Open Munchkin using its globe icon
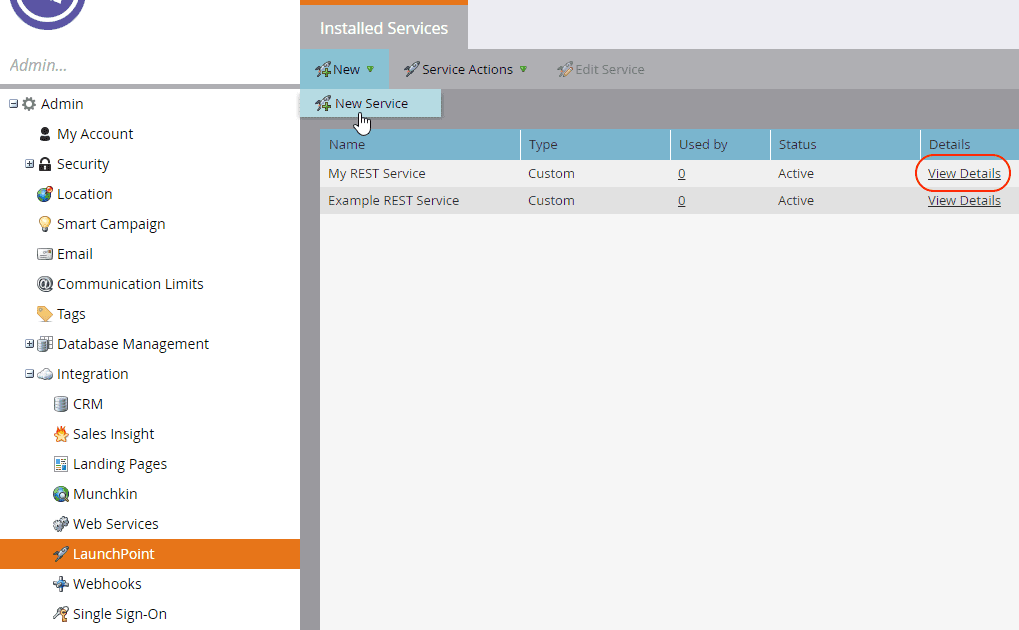The image size is (1019, 630). point(58,493)
